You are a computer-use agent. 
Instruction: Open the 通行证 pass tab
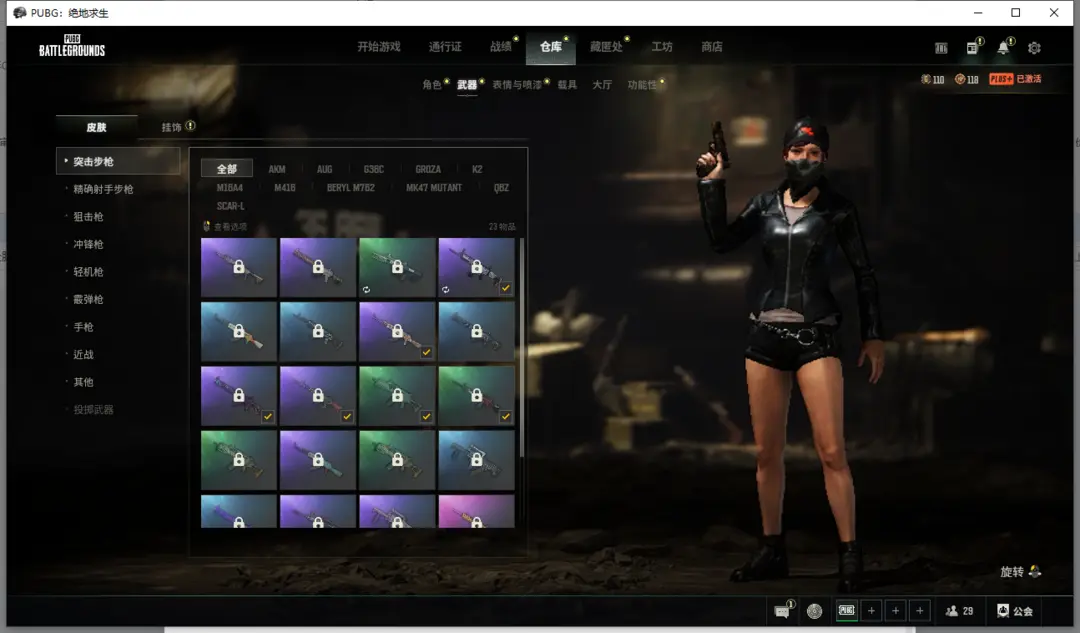[445, 47]
